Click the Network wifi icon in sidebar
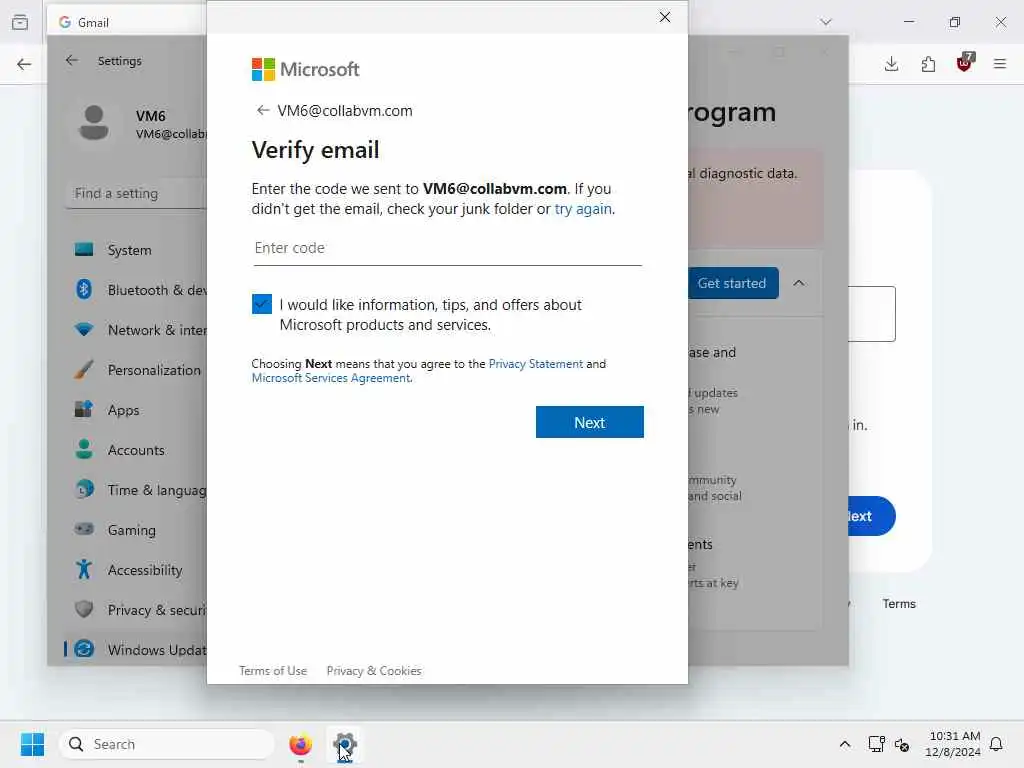1024x768 pixels. click(x=84, y=329)
